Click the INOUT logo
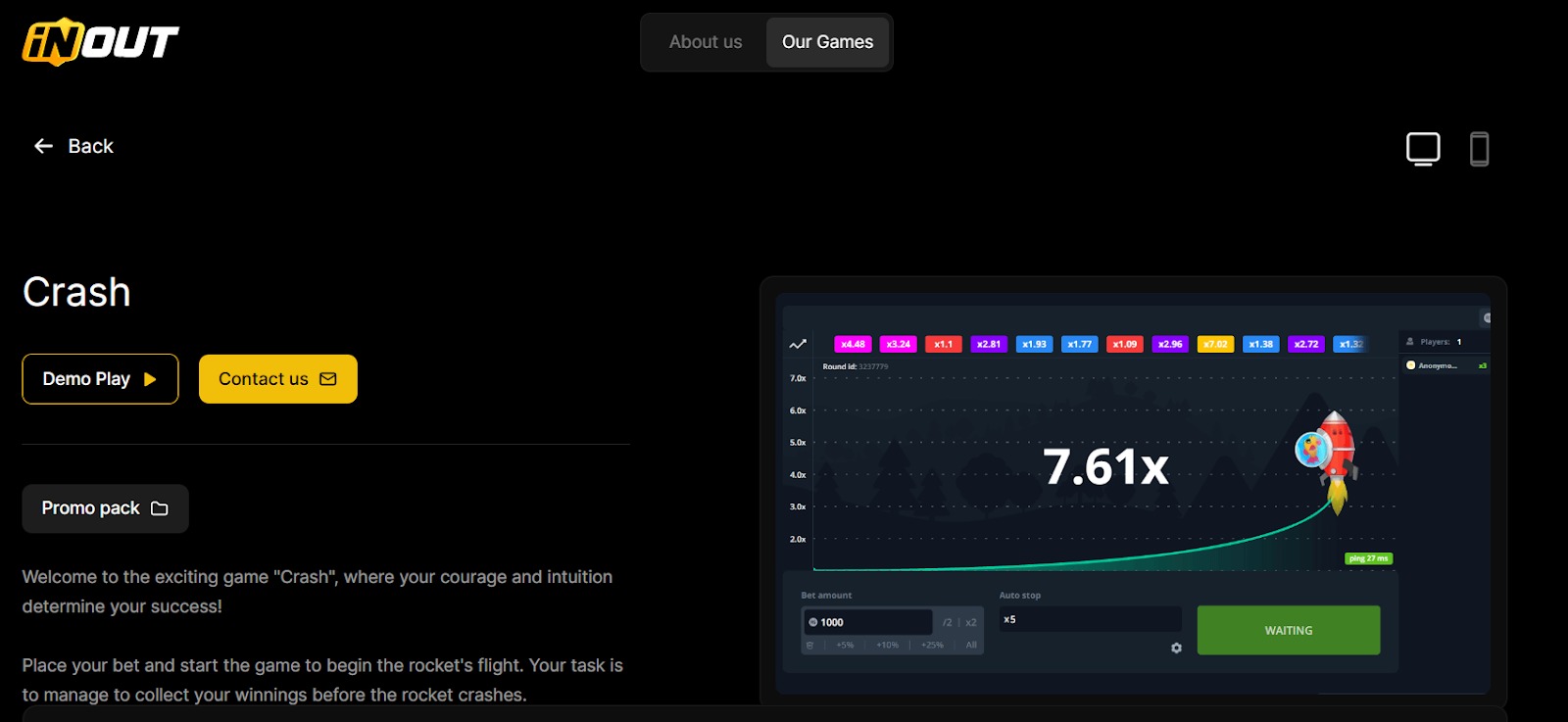 coord(101,42)
